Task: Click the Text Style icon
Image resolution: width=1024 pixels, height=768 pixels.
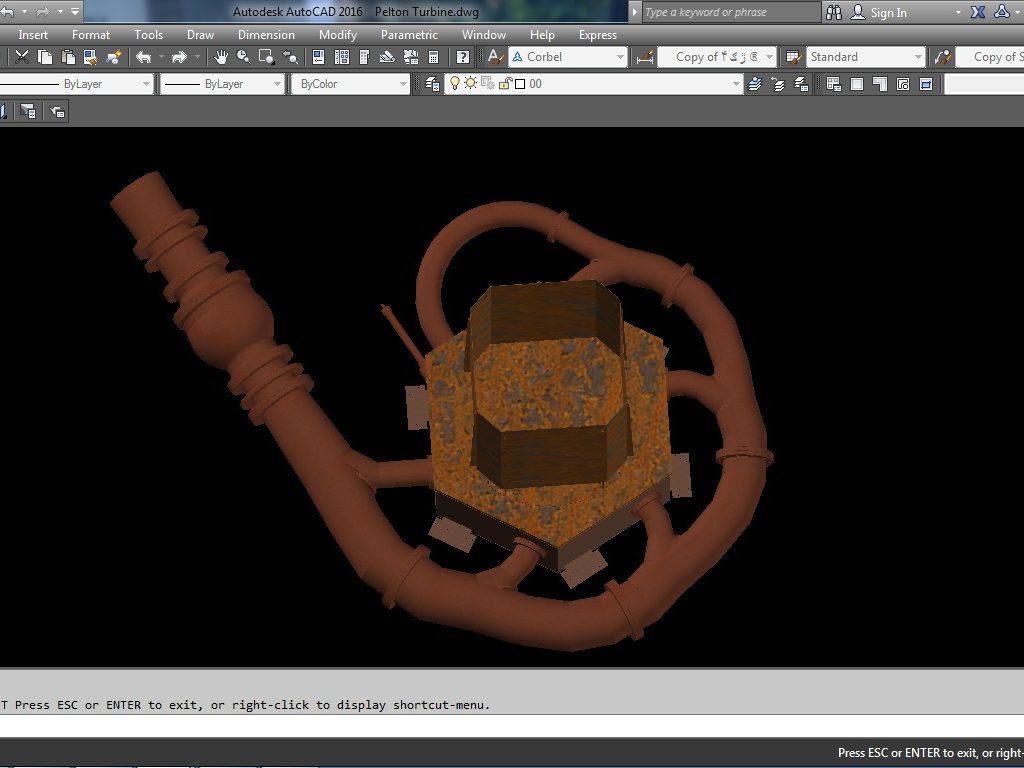Action: pyautogui.click(x=495, y=57)
